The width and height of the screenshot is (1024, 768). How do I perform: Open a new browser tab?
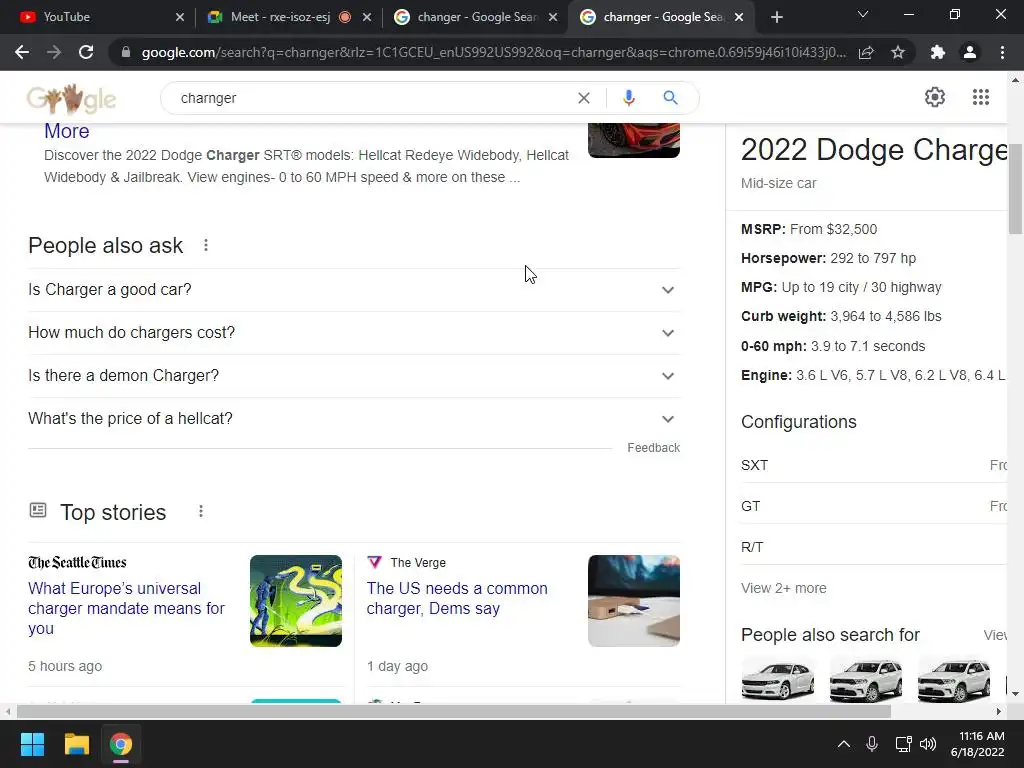point(776,17)
